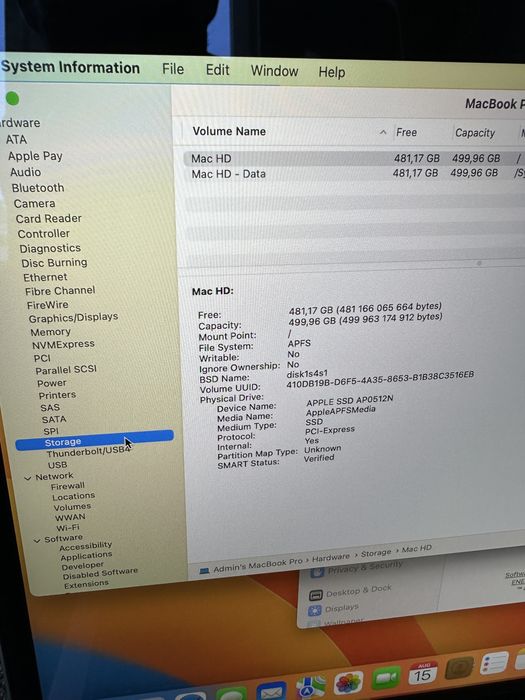Open the Edit menu
525x700 pixels.
pos(217,70)
